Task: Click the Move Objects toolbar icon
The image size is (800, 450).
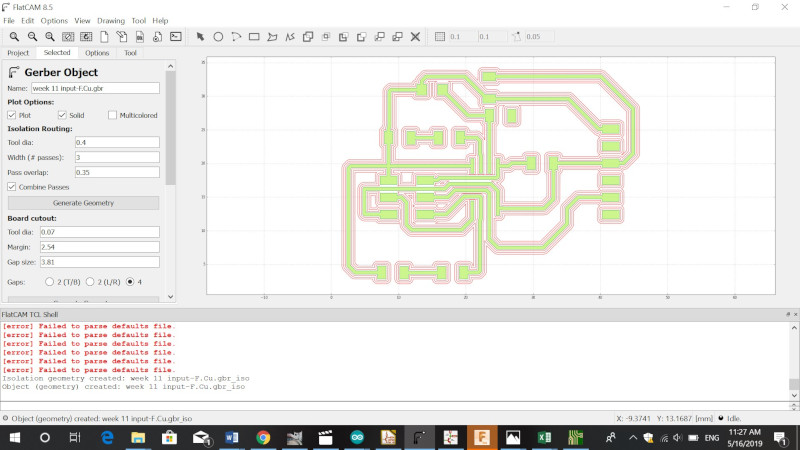Action: 380,37
